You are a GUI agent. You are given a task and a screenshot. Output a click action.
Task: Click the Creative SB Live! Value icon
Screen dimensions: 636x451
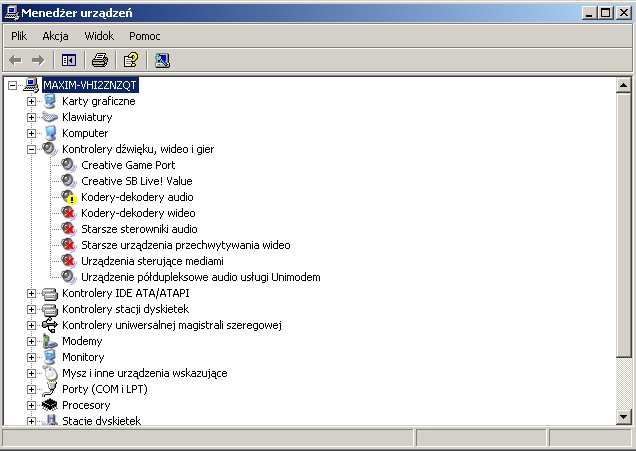(69, 181)
